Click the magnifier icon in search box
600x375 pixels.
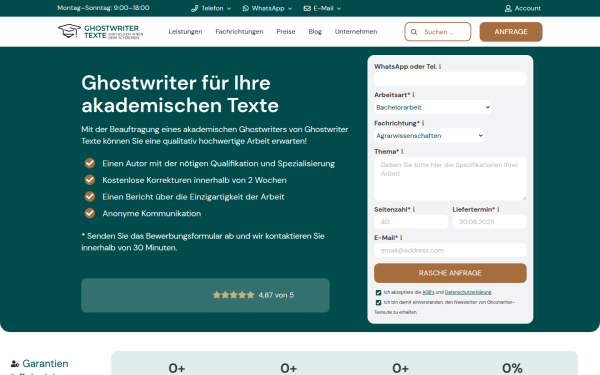pos(414,32)
